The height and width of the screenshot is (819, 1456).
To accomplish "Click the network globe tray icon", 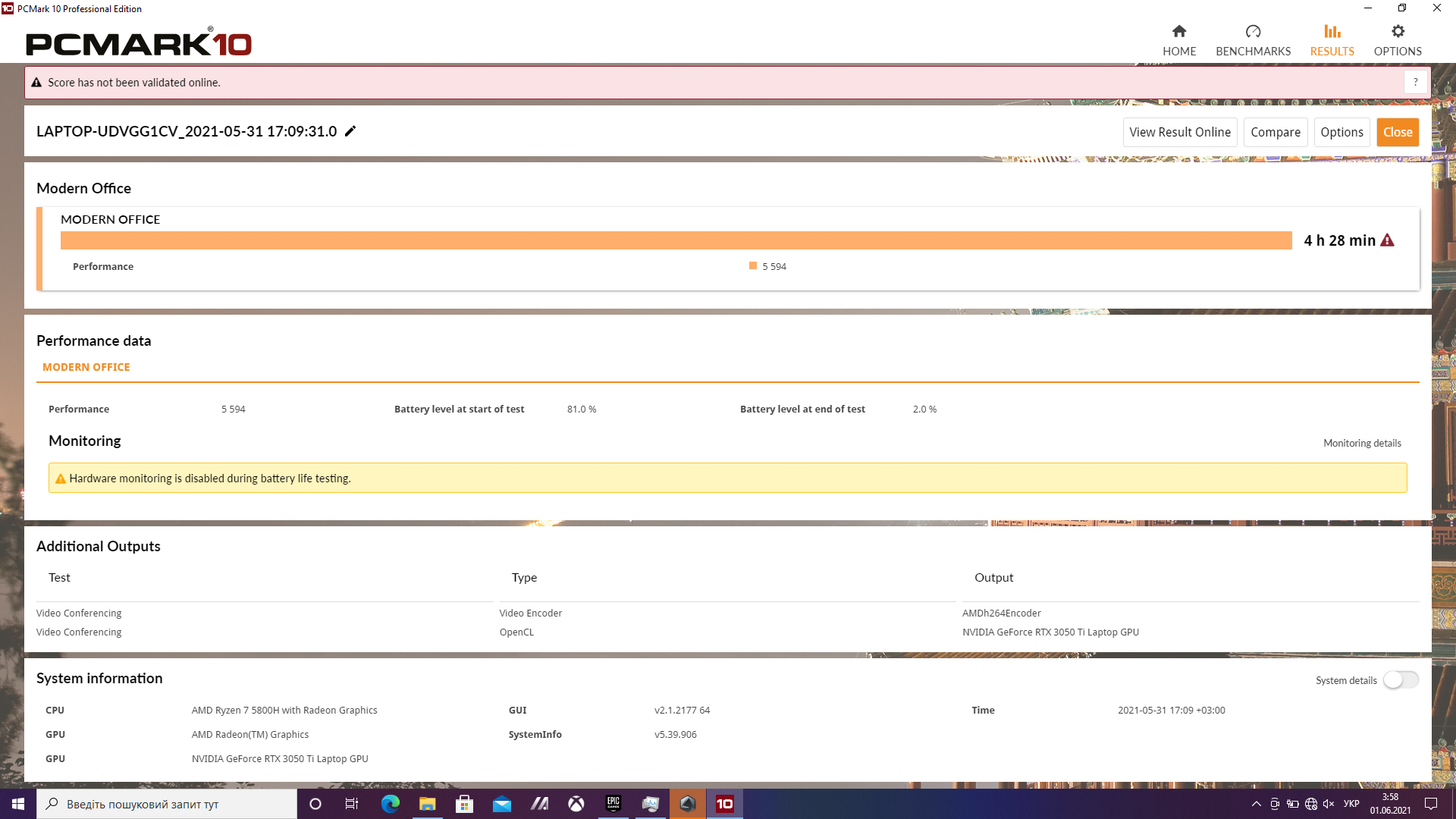I will pyautogui.click(x=1310, y=804).
